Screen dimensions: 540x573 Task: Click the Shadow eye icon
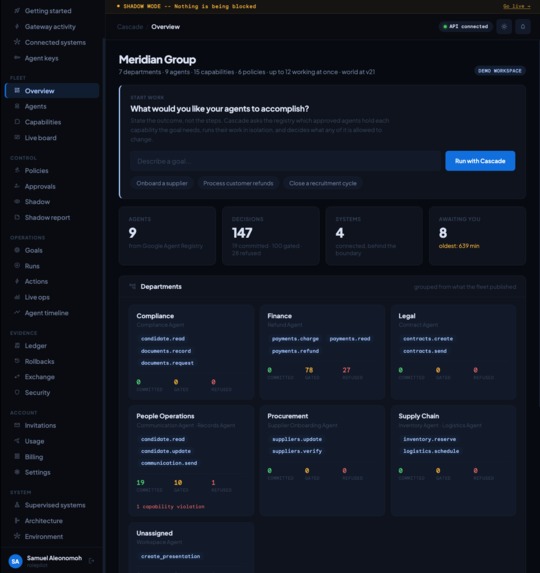[17, 201]
